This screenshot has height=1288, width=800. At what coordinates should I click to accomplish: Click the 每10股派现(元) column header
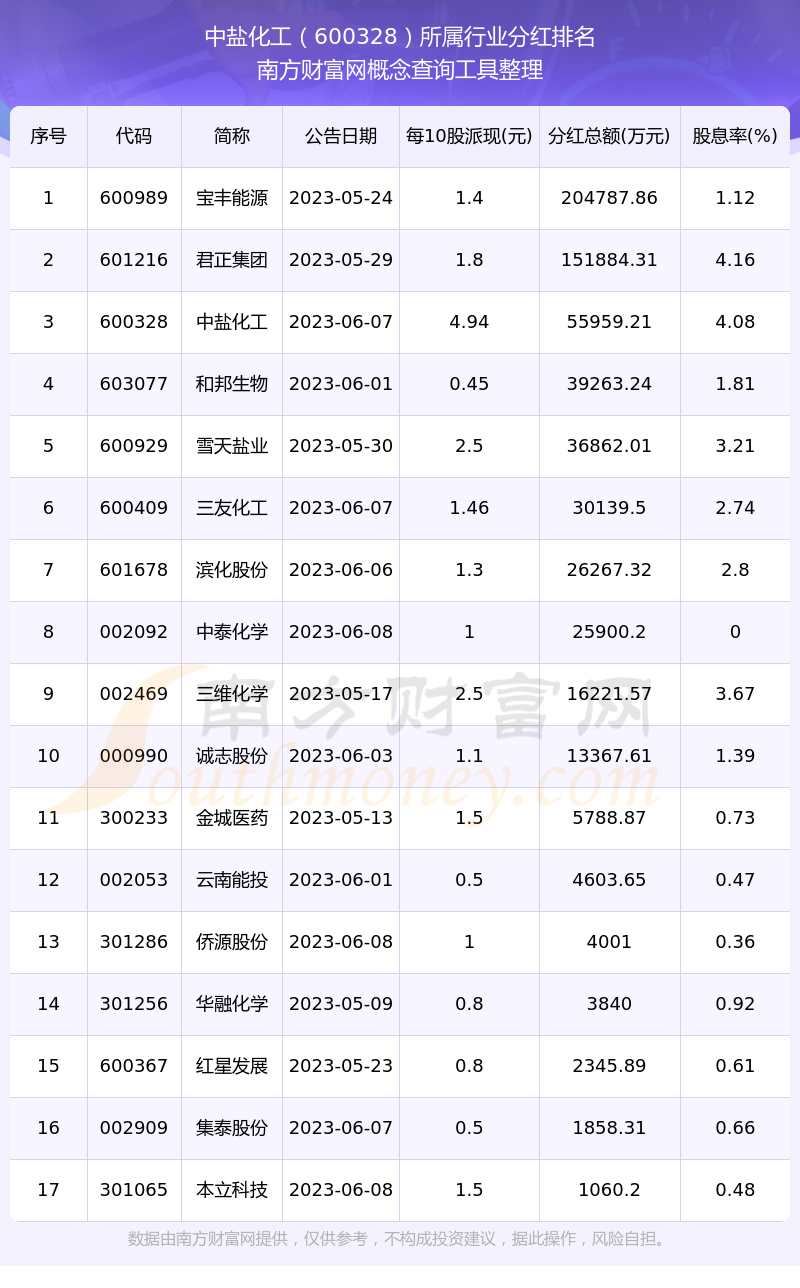(x=469, y=136)
